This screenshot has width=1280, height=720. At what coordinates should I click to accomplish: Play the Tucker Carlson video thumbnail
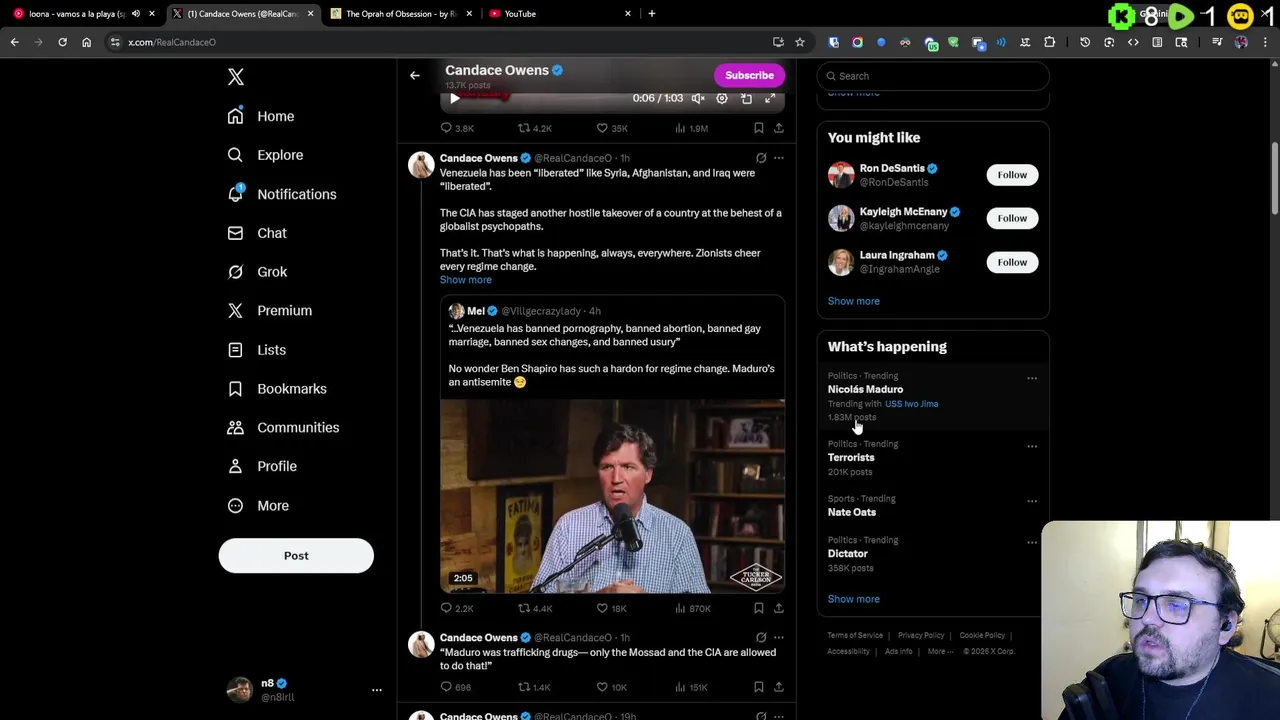click(x=613, y=496)
